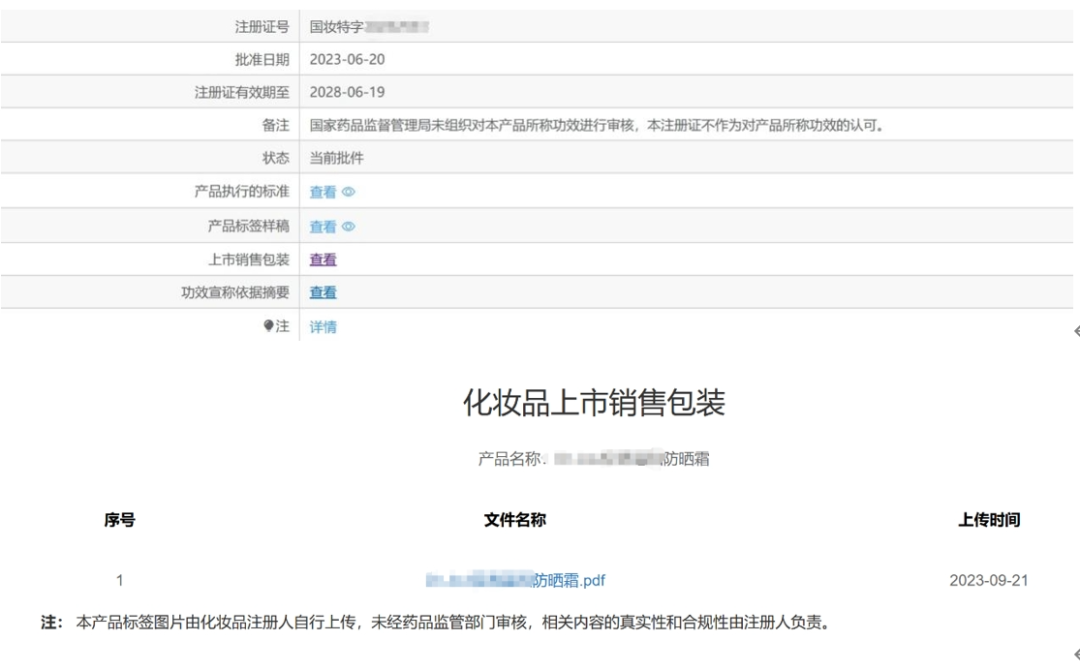Click the lightbulb icon next to 注
Screen dimensions: 1080x671
pos(269,325)
